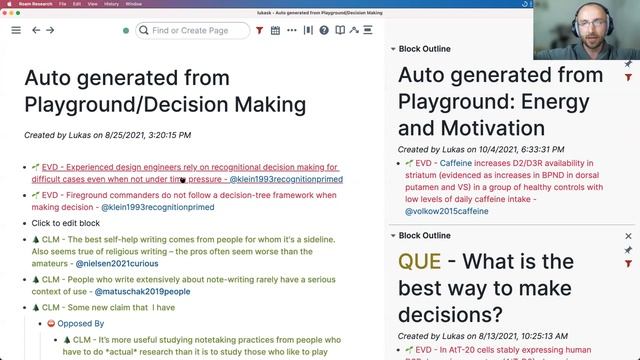Click the 'Some new claim that I have' block
640x360 pixels.
tap(103, 307)
